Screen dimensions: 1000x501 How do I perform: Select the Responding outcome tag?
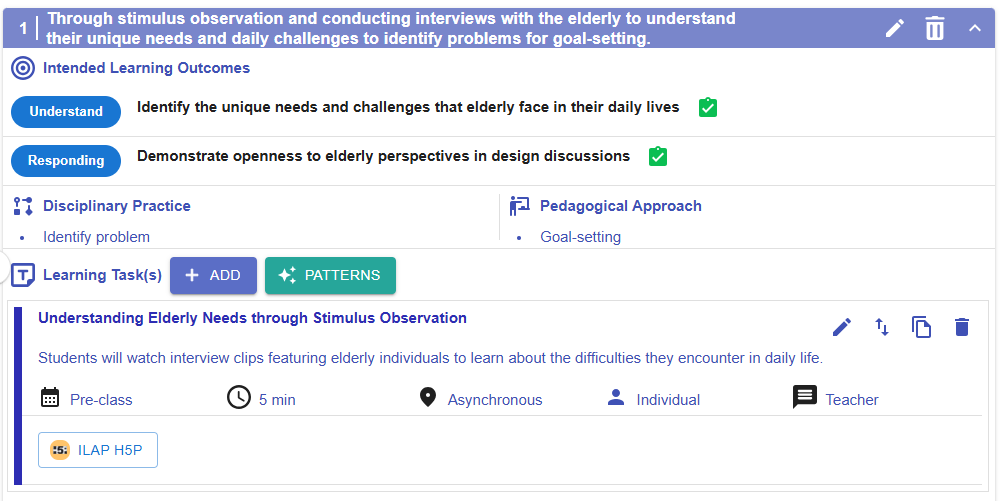[x=66, y=161]
